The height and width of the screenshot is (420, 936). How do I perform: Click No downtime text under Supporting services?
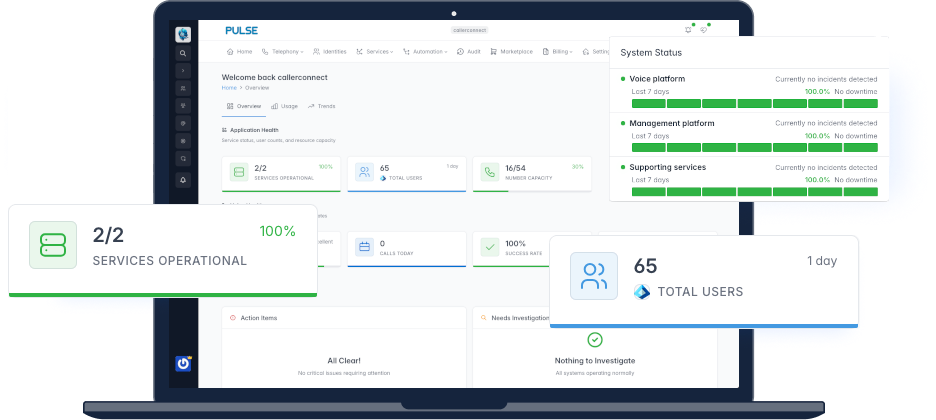856,180
